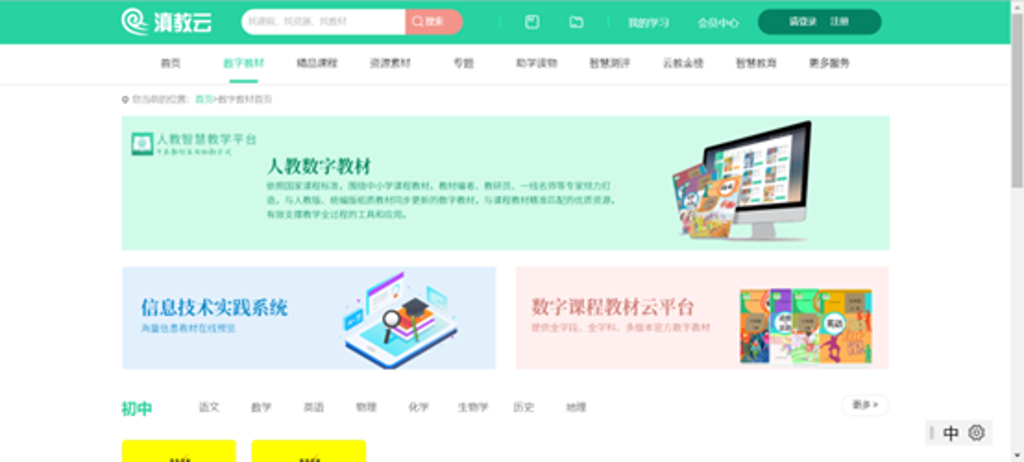
Task: Select the 物理 subject filter
Action: (x=366, y=407)
